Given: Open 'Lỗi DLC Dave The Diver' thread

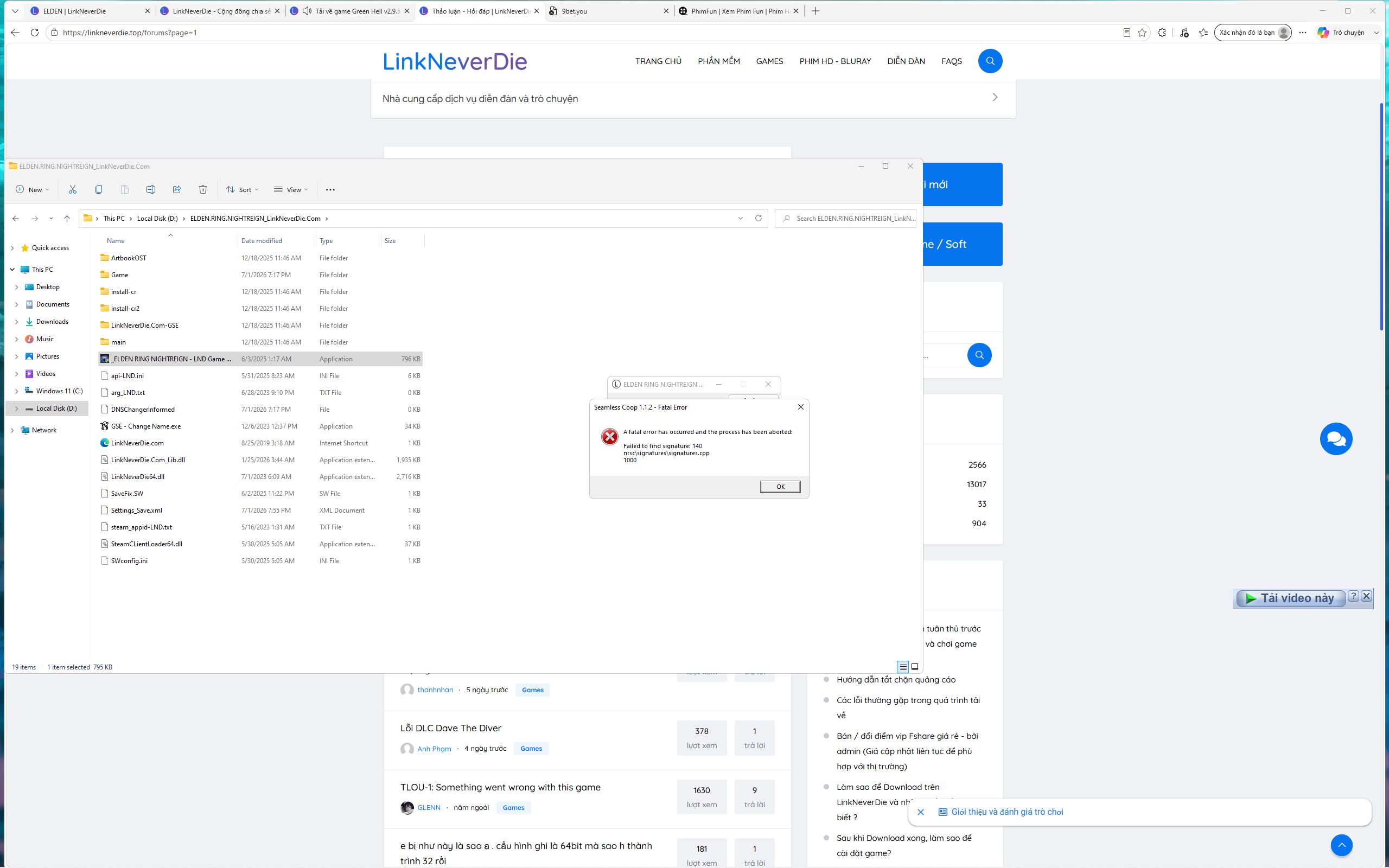Looking at the screenshot, I should click(450, 728).
